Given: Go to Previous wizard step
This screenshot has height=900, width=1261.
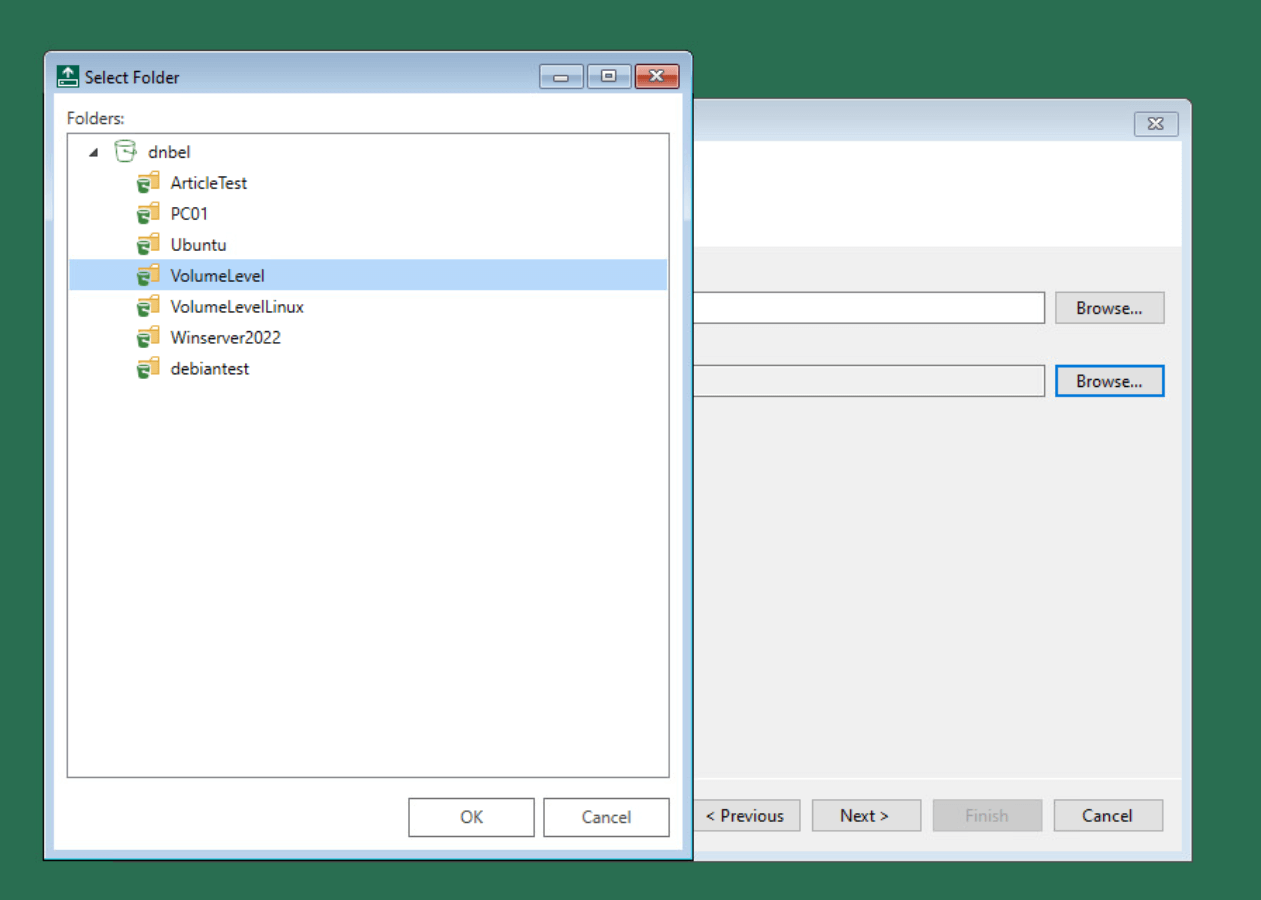Looking at the screenshot, I should [x=746, y=816].
